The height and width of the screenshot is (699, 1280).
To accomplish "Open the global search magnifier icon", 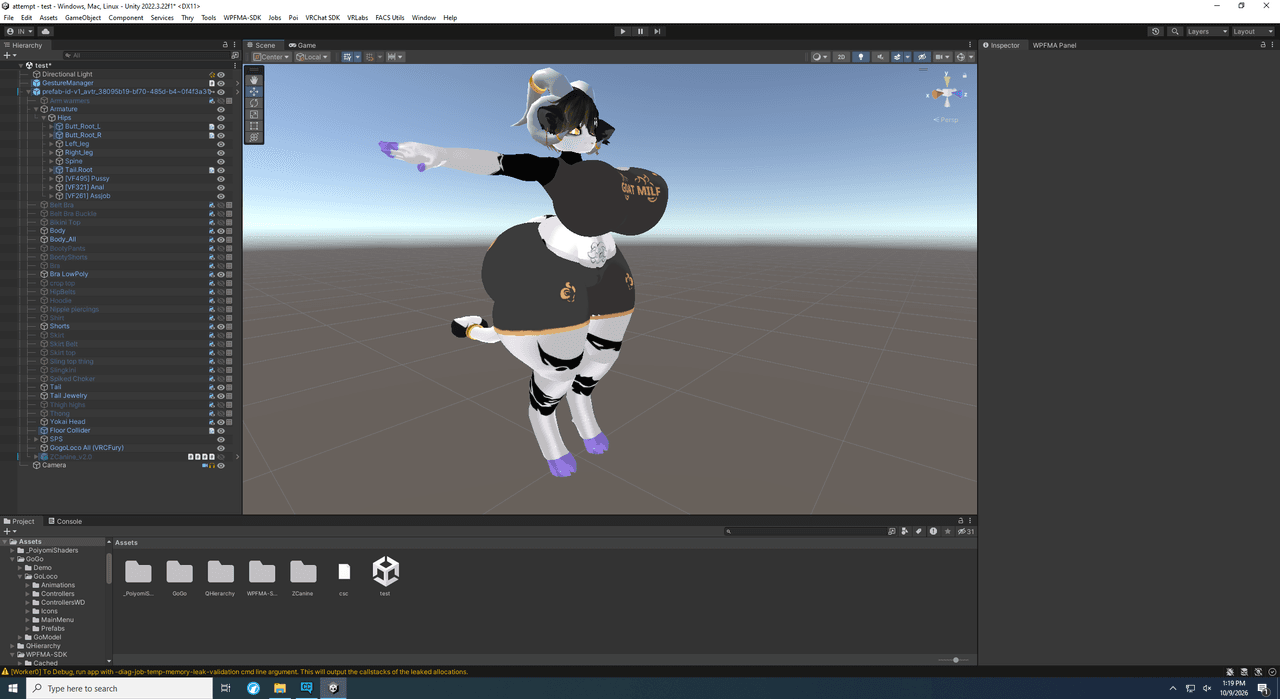I will click(1175, 31).
